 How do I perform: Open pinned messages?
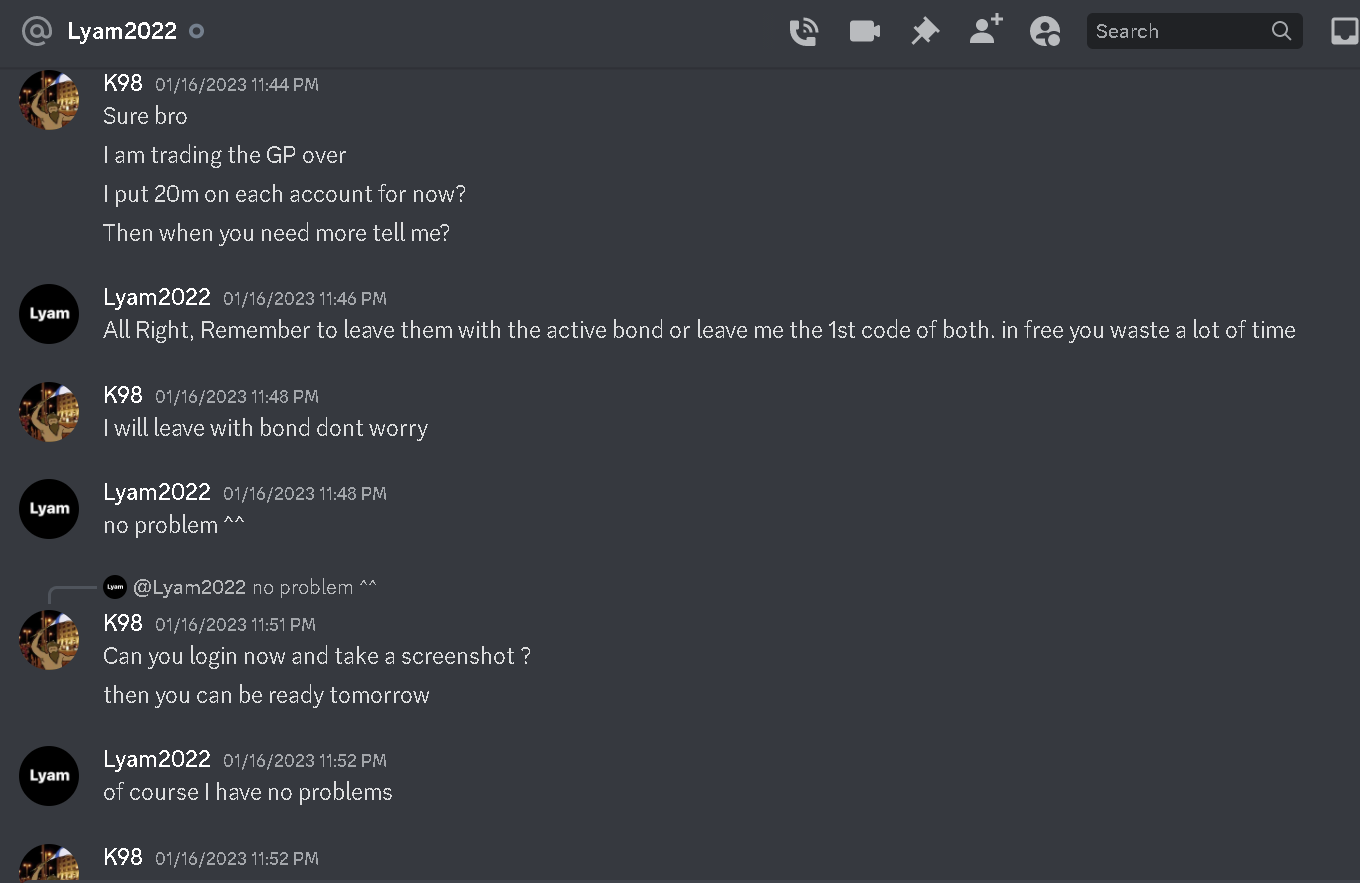pyautogui.click(x=925, y=32)
